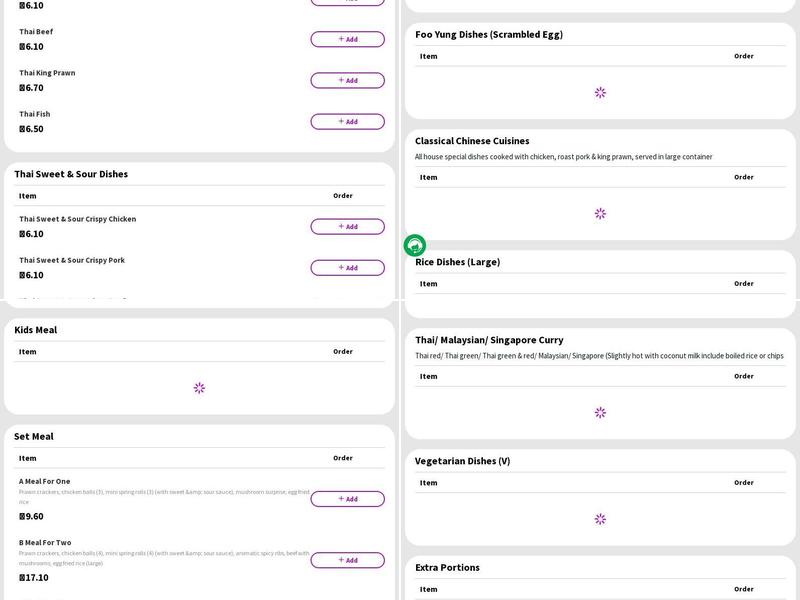The width and height of the screenshot is (800, 600).
Task: Add Thai Sweet & Sour Crispy Pork
Action: click(347, 268)
